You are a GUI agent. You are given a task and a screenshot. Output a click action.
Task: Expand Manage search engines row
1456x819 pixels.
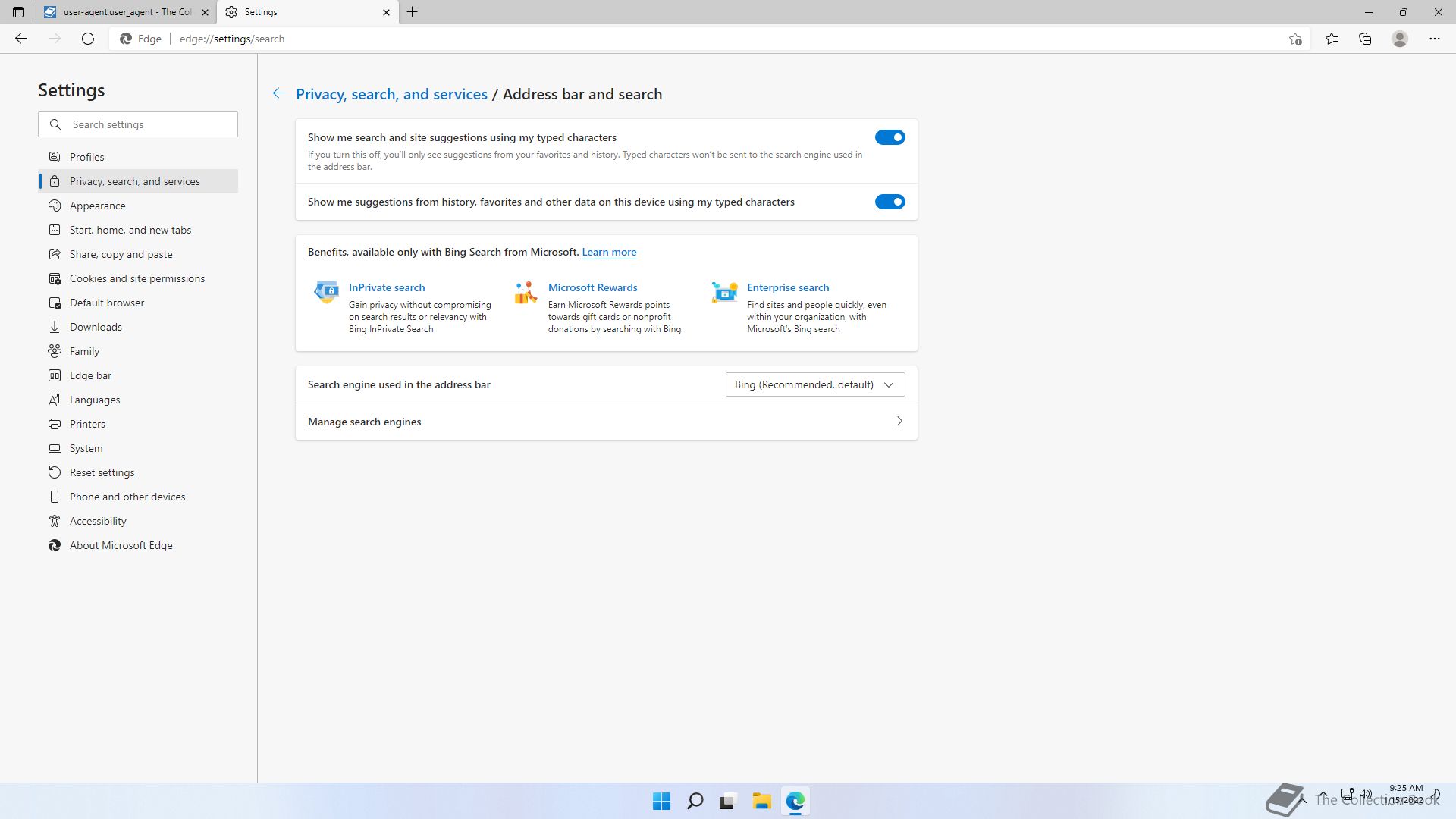607,422
